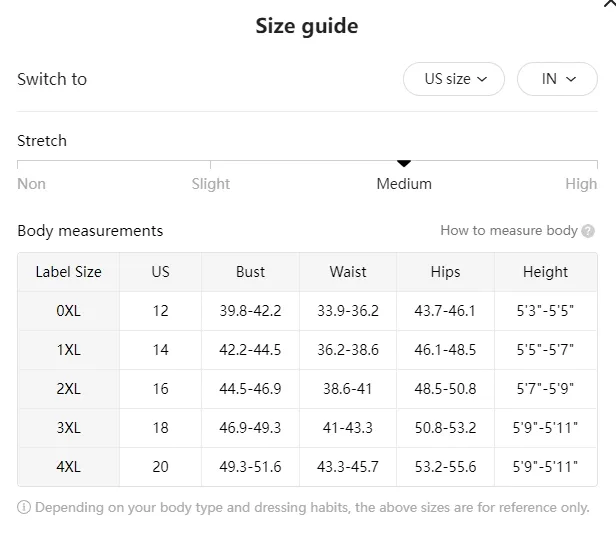The image size is (616, 543).
Task: Click the question mark help icon
Action: tap(588, 231)
